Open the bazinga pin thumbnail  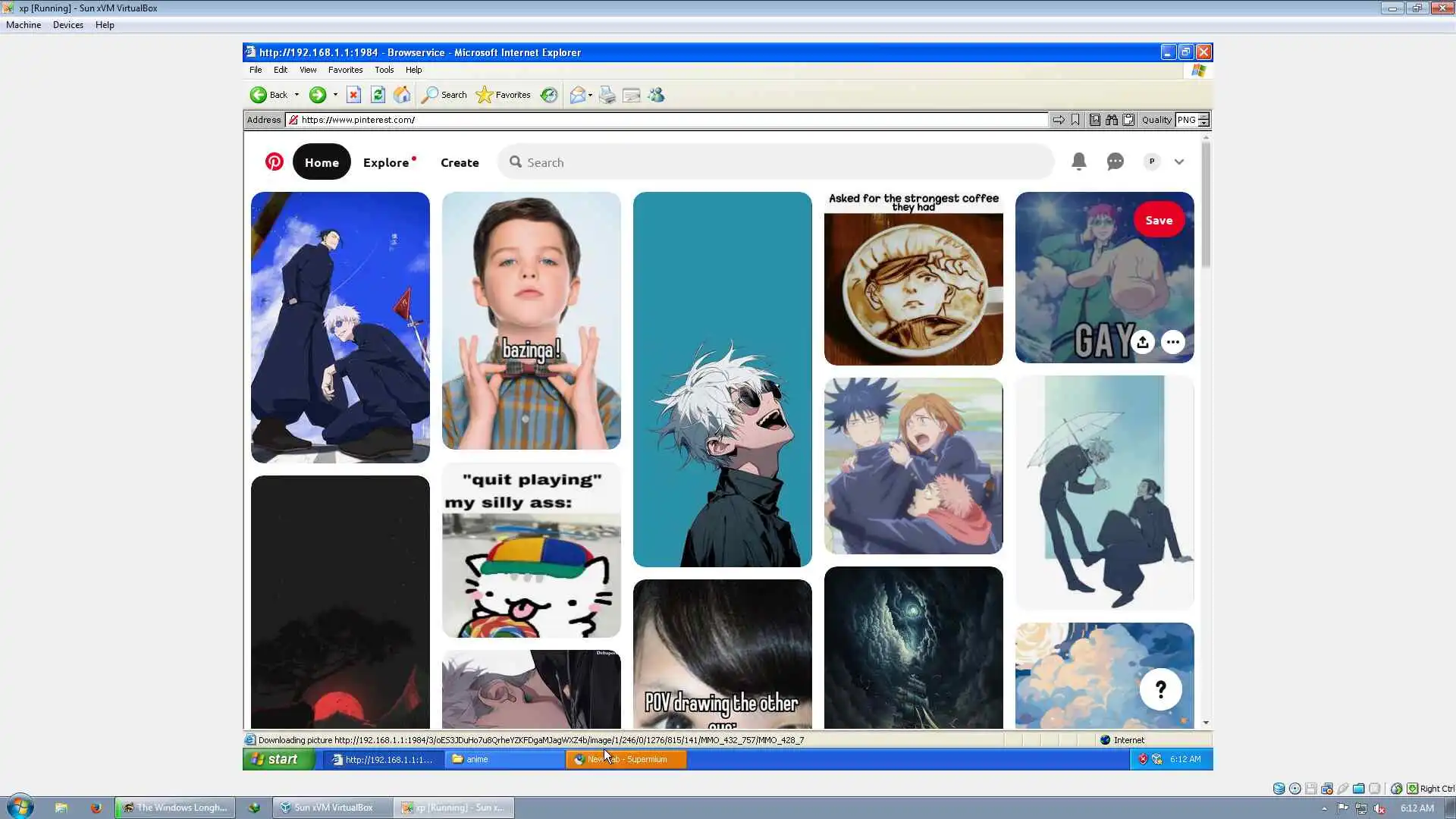tap(531, 320)
